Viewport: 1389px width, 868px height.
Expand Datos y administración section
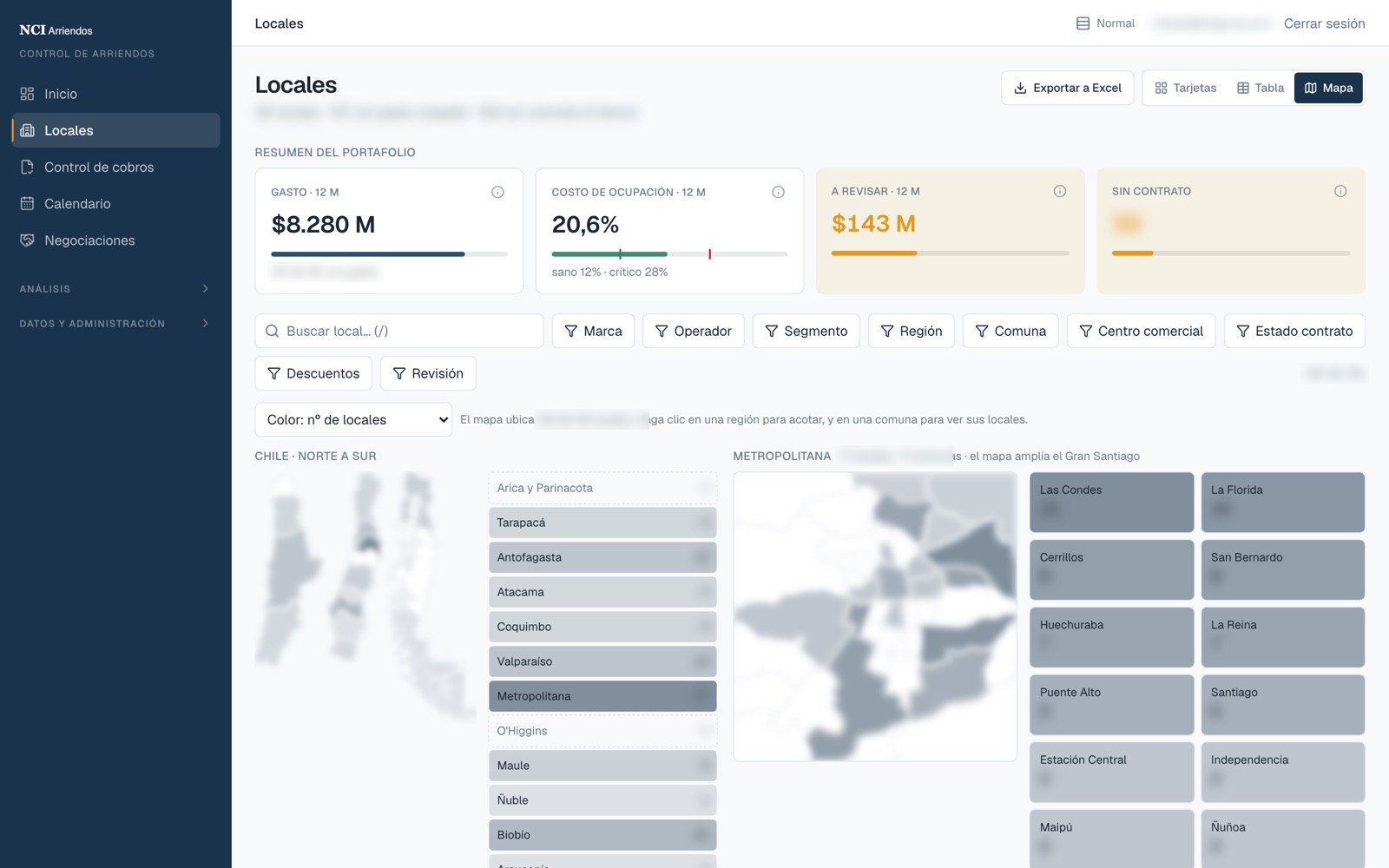[x=115, y=323]
